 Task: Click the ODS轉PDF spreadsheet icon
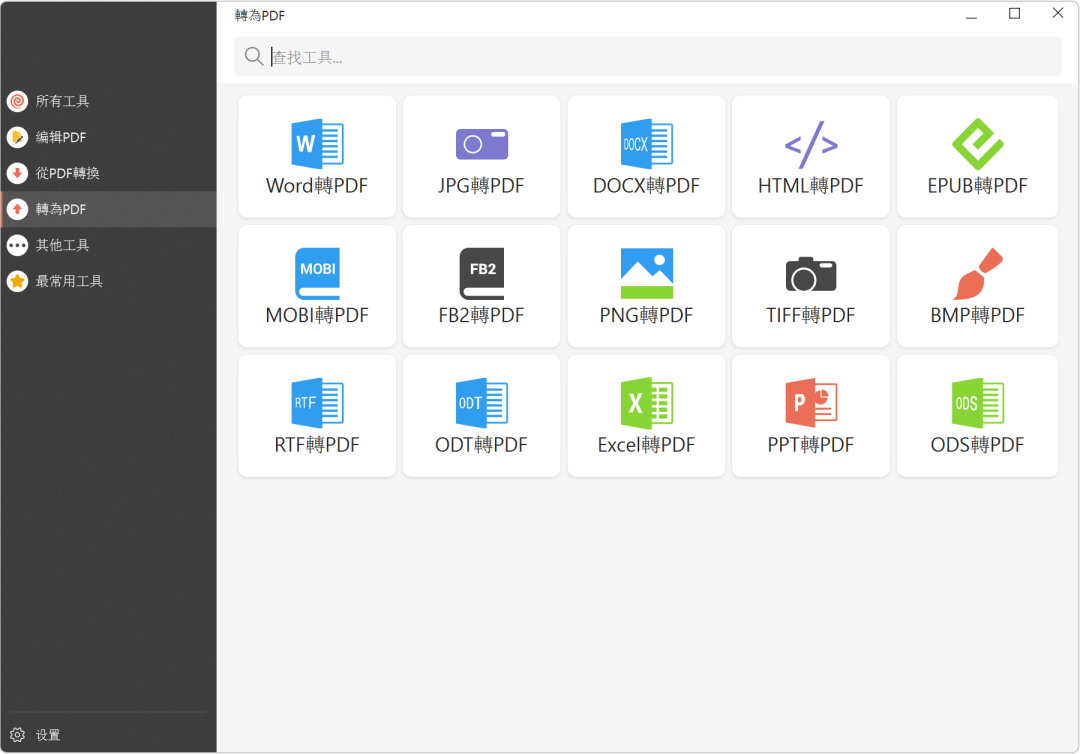tap(977, 403)
